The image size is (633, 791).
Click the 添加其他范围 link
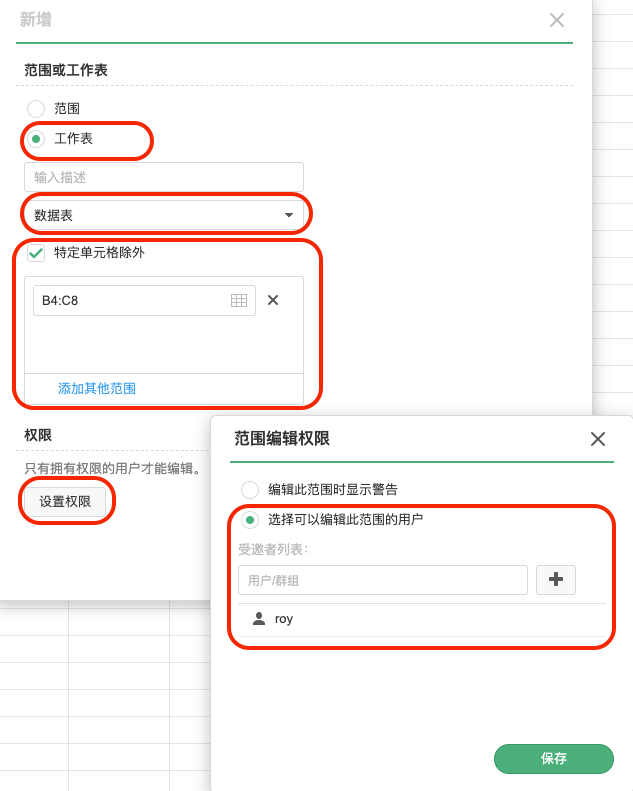97,388
